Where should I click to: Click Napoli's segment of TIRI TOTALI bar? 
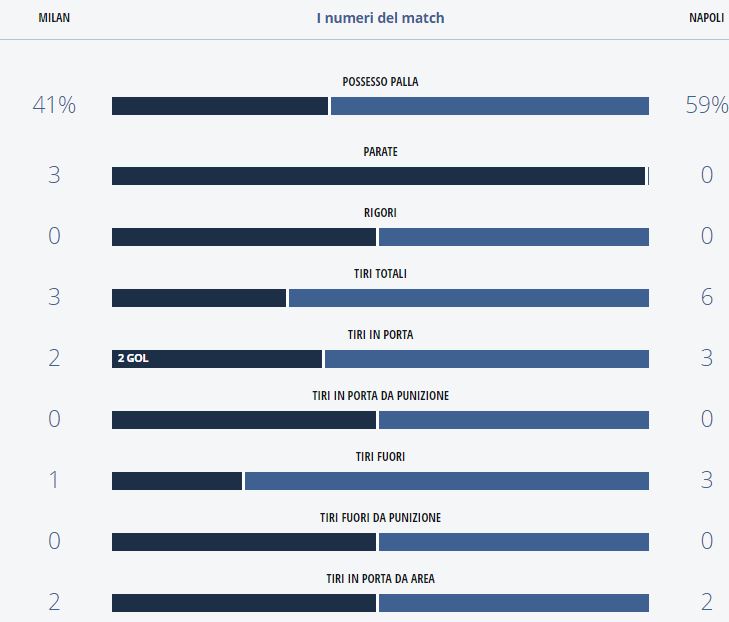point(468,298)
